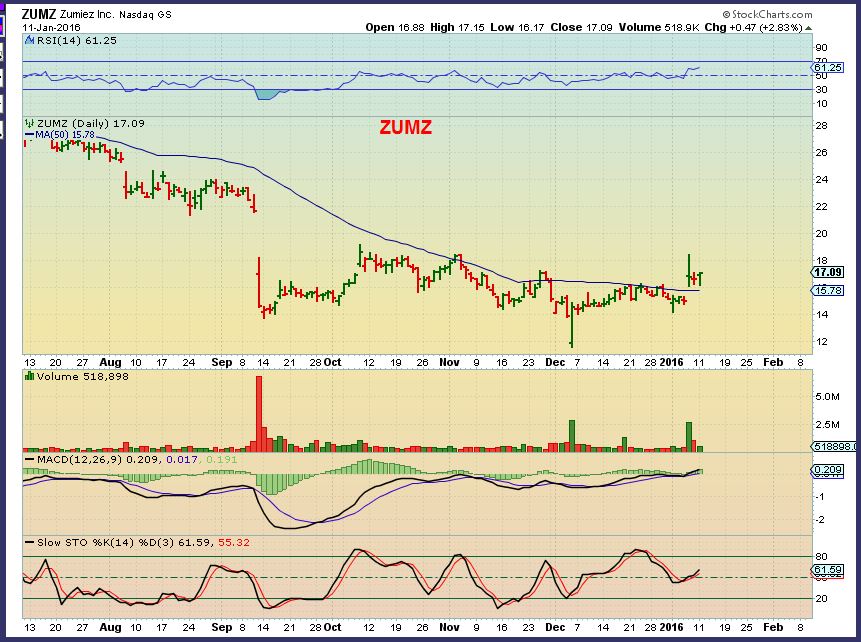Click the Open 16.88 value

[x=395, y=27]
